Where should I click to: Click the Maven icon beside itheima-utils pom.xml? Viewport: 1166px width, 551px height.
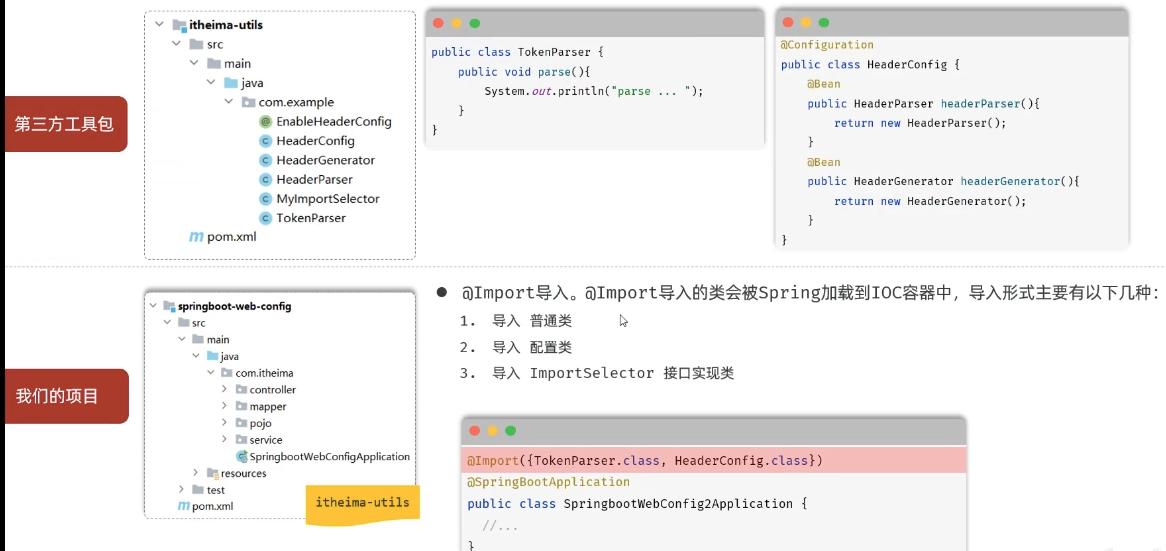[196, 237]
